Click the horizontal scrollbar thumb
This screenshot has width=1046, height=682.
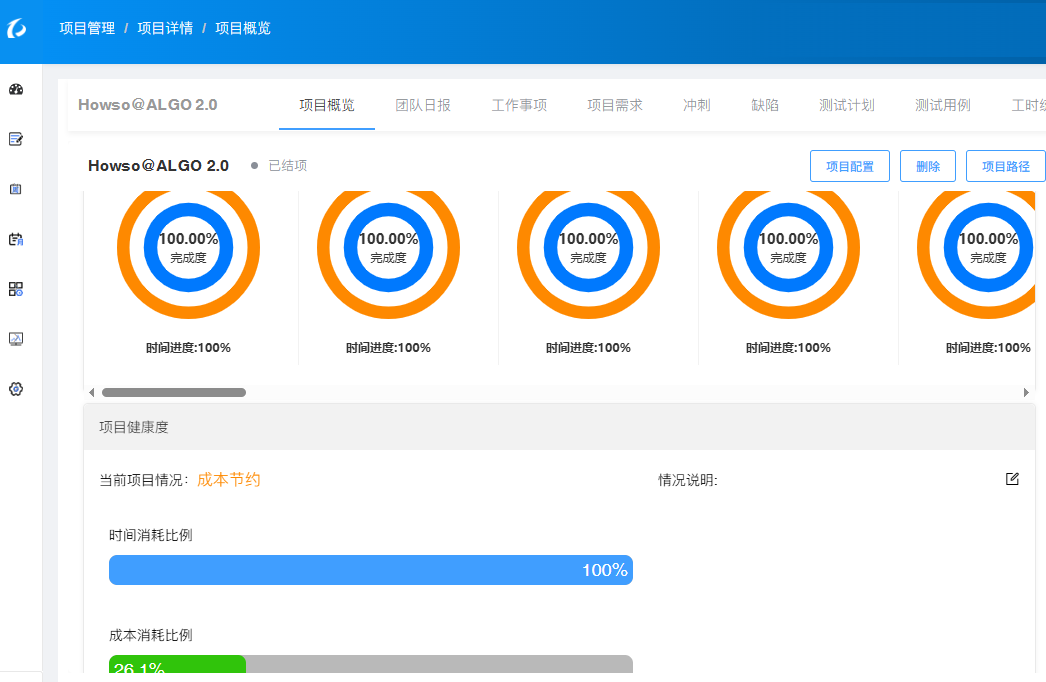(173, 392)
